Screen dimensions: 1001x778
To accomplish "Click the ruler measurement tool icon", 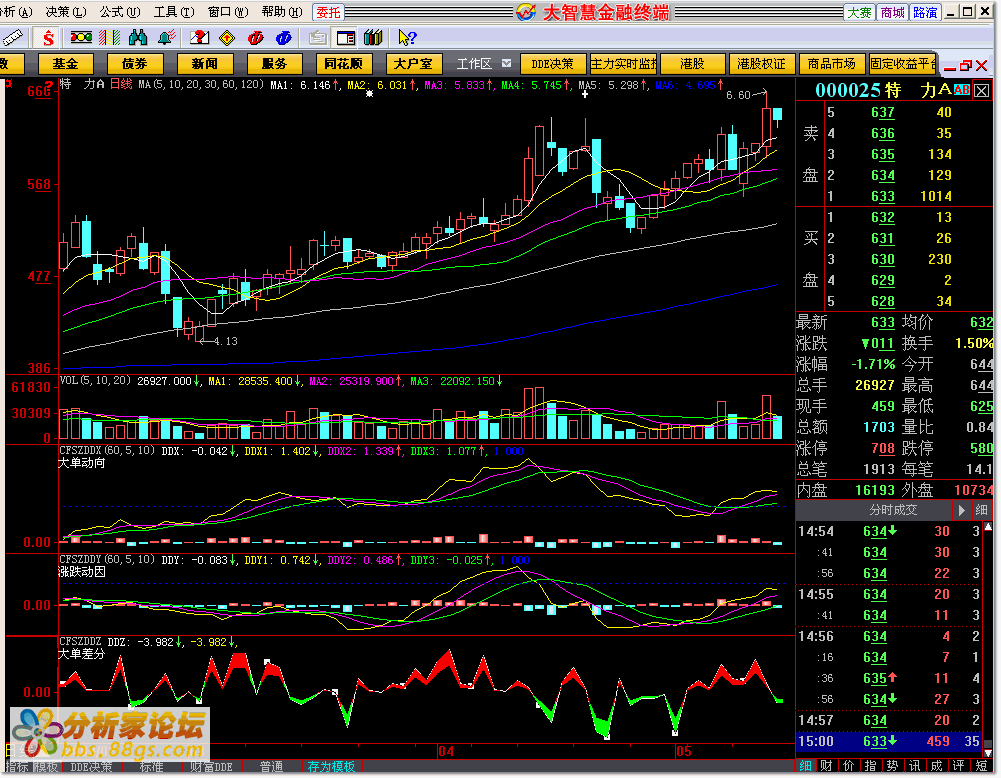I will coord(11,38).
